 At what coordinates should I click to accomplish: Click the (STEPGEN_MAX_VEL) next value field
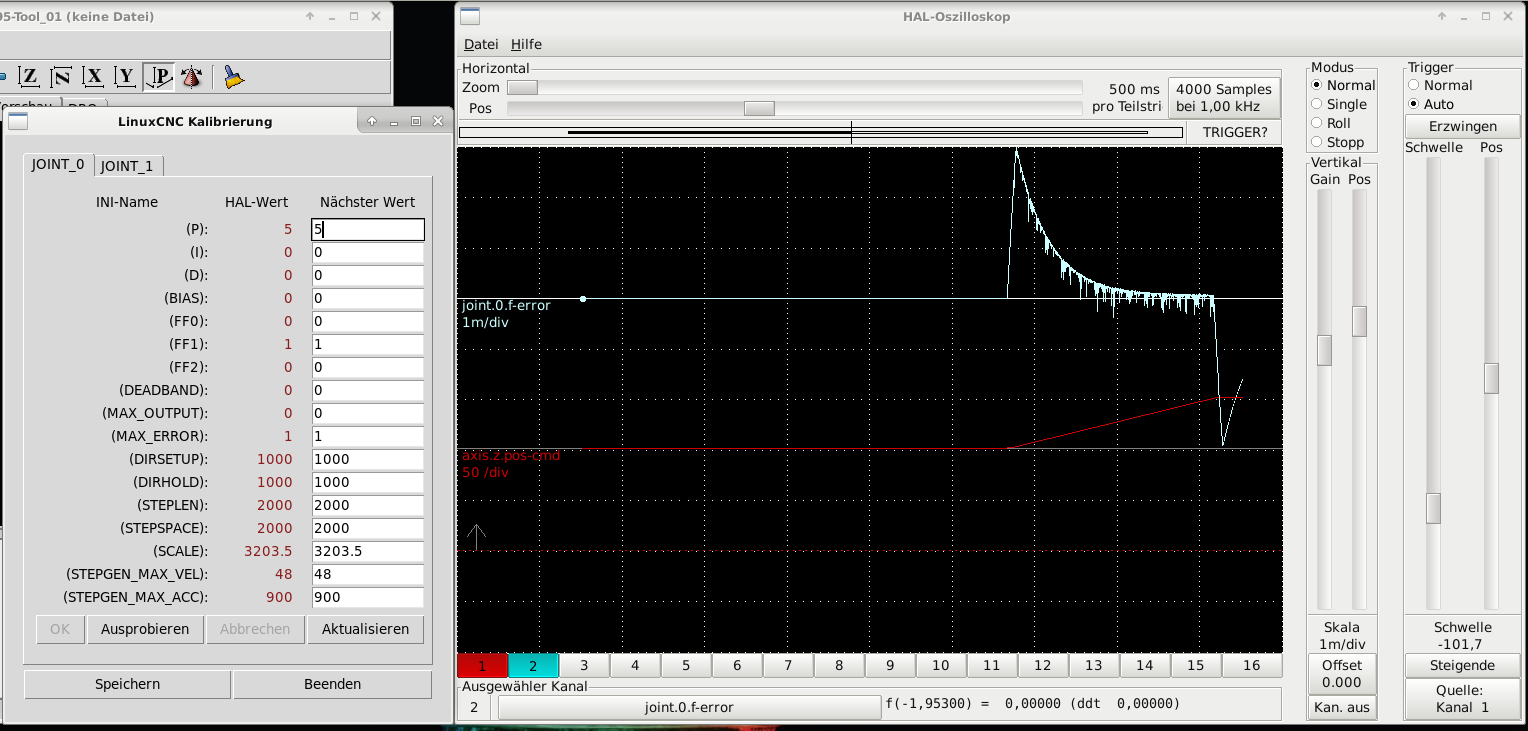pos(368,574)
